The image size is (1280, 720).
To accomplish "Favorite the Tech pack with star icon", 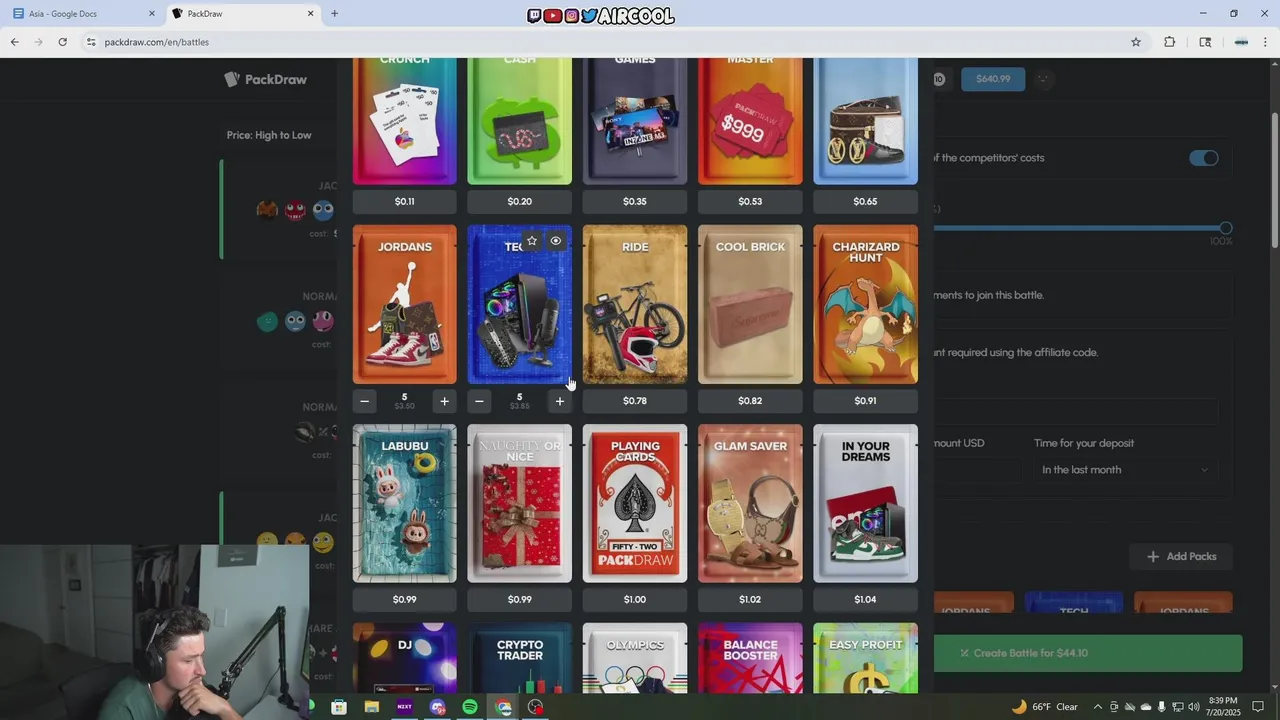I will click(532, 241).
